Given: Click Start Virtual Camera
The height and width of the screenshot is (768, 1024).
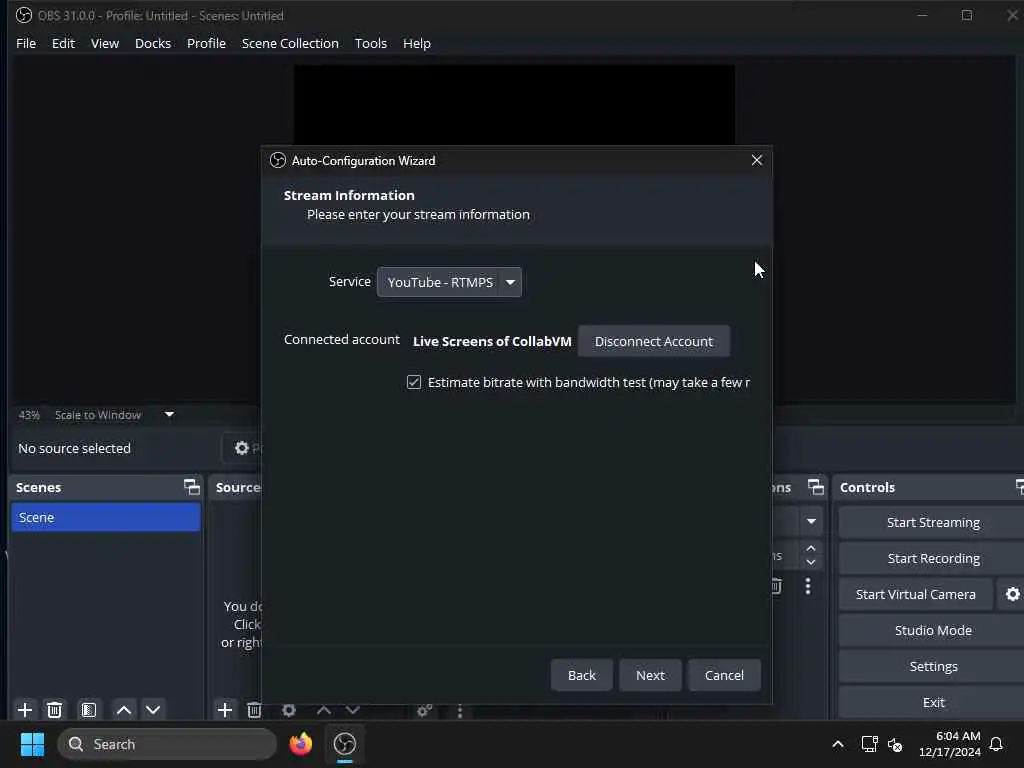Looking at the screenshot, I should coord(916,594).
